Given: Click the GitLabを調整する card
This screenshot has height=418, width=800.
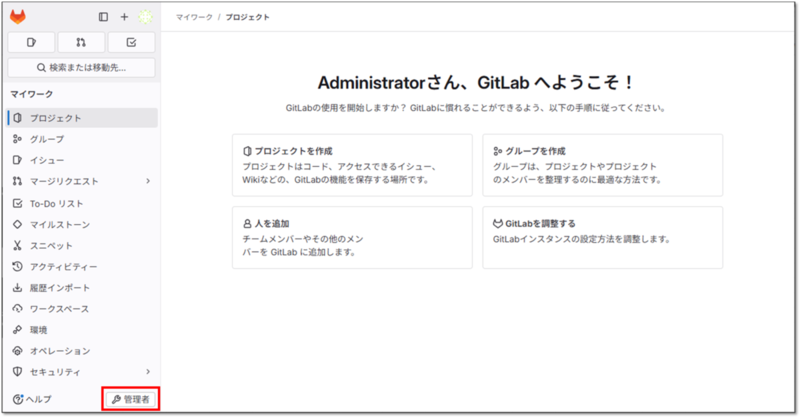Looking at the screenshot, I should point(603,238).
